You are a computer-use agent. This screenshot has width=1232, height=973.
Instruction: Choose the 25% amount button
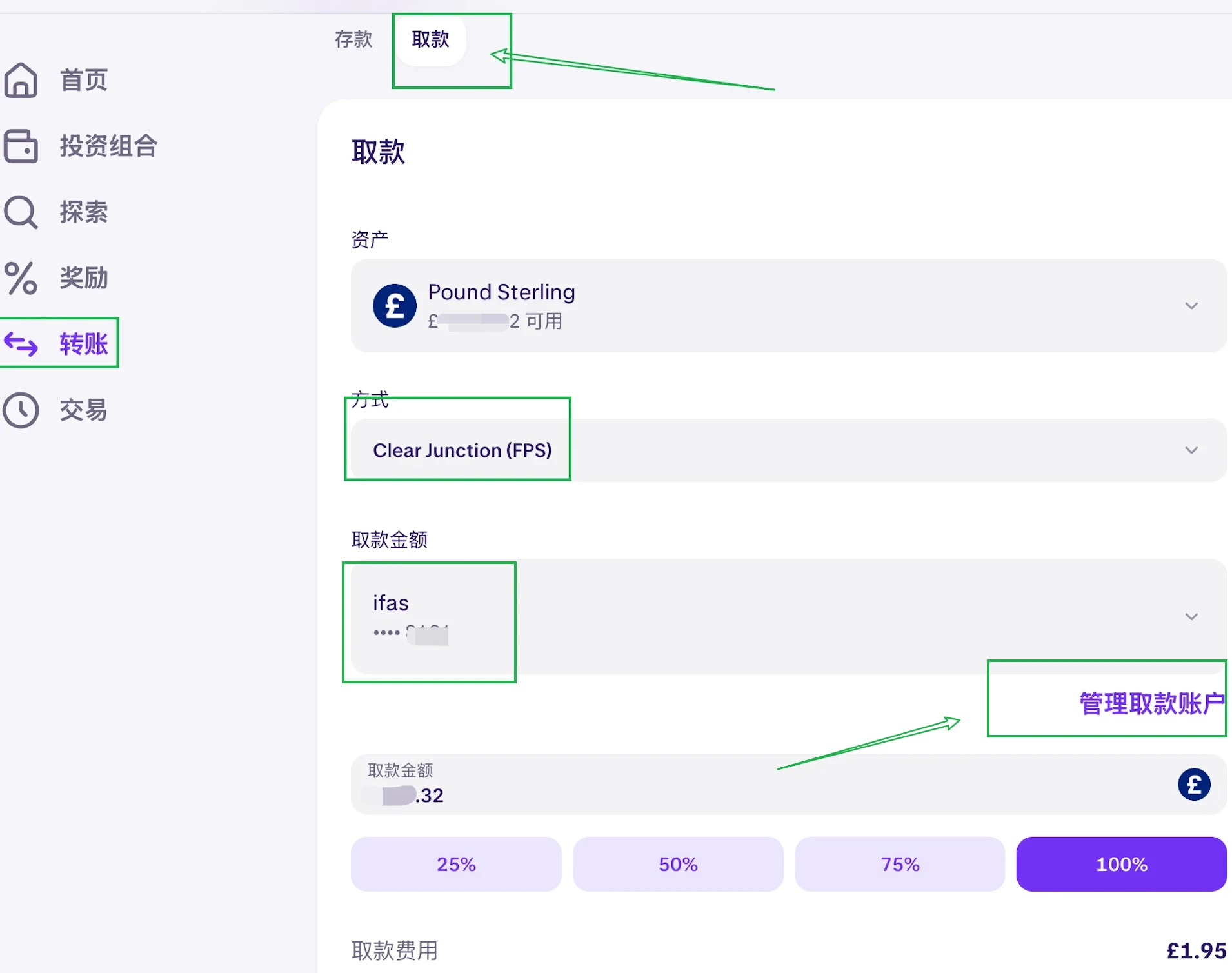click(456, 864)
